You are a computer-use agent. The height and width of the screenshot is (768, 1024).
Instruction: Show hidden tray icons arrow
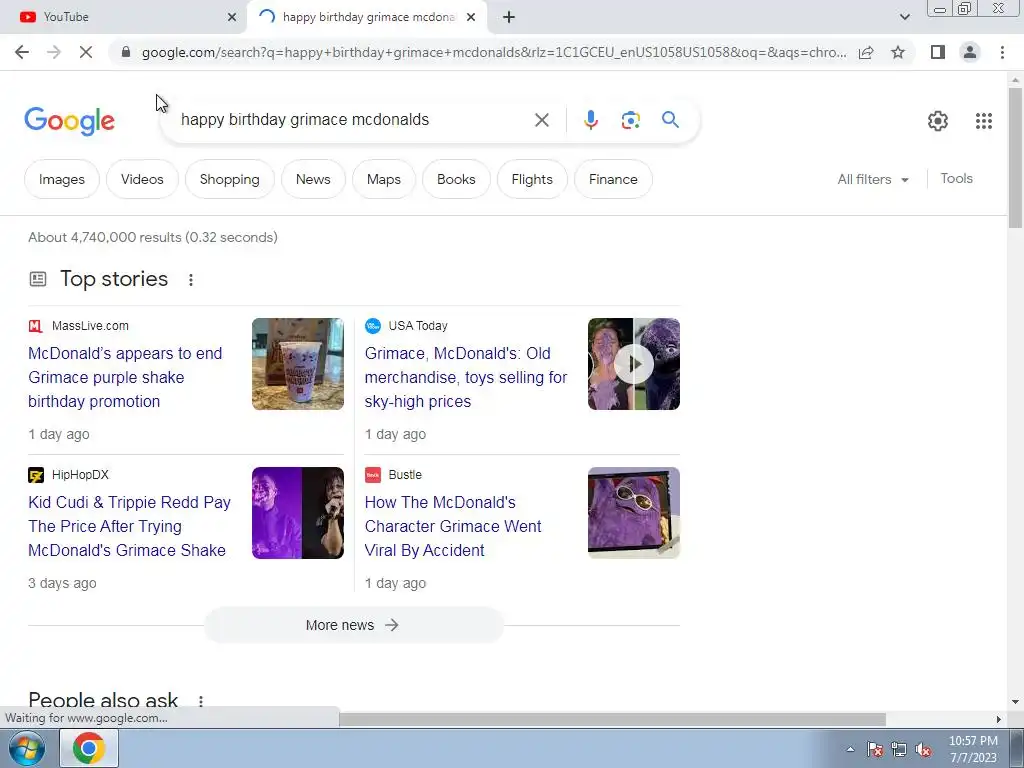850,749
